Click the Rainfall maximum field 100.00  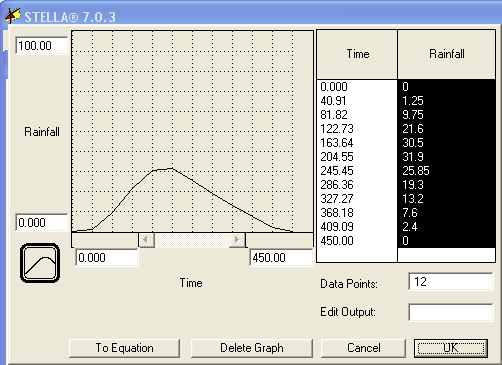(41, 46)
